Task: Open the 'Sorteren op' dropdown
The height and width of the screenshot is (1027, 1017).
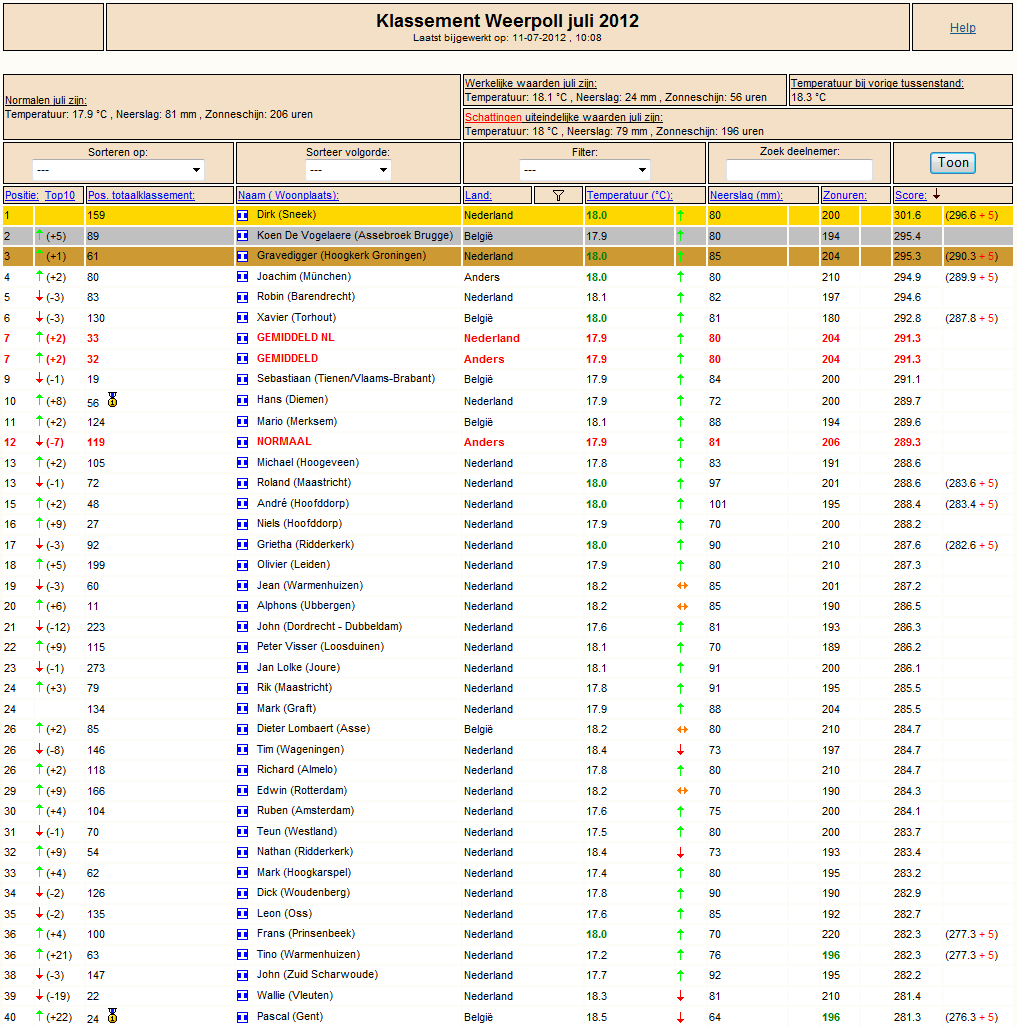Action: (119, 170)
